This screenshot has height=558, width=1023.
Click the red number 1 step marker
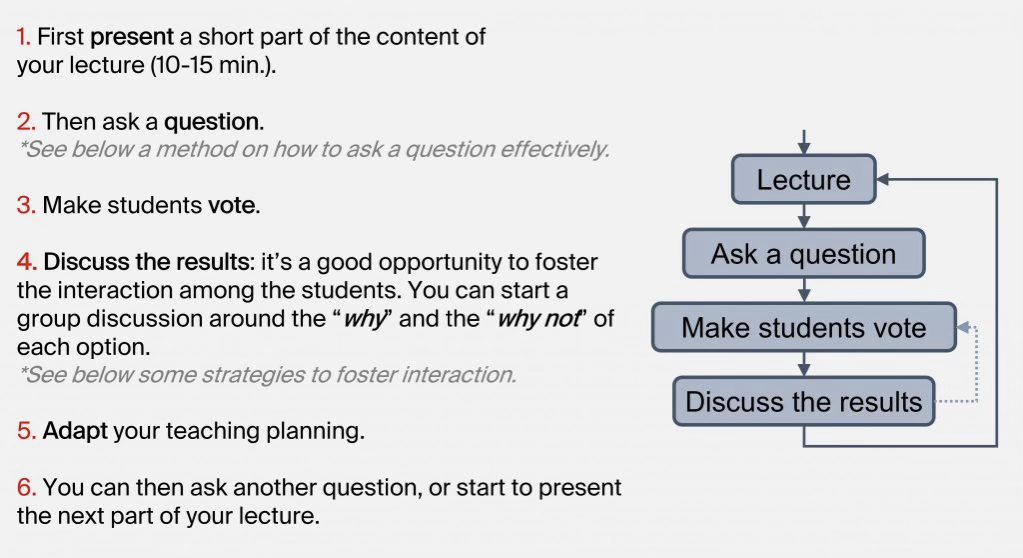[x=24, y=38]
